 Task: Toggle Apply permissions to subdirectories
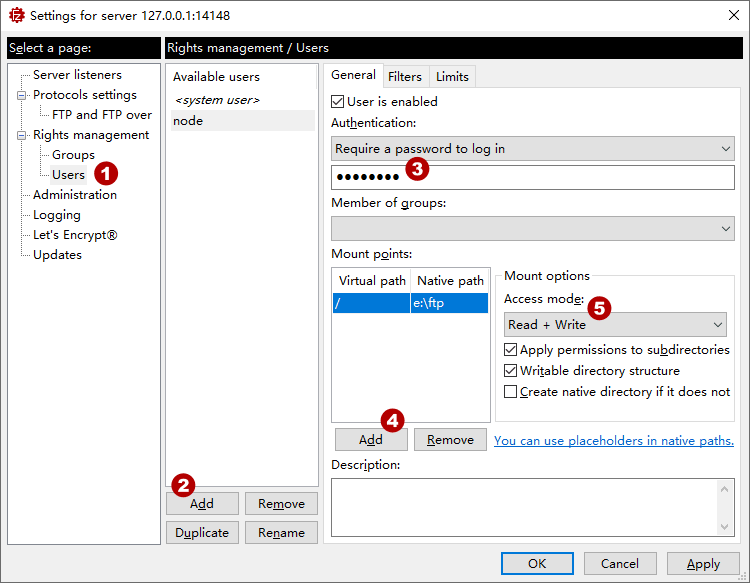[511, 350]
